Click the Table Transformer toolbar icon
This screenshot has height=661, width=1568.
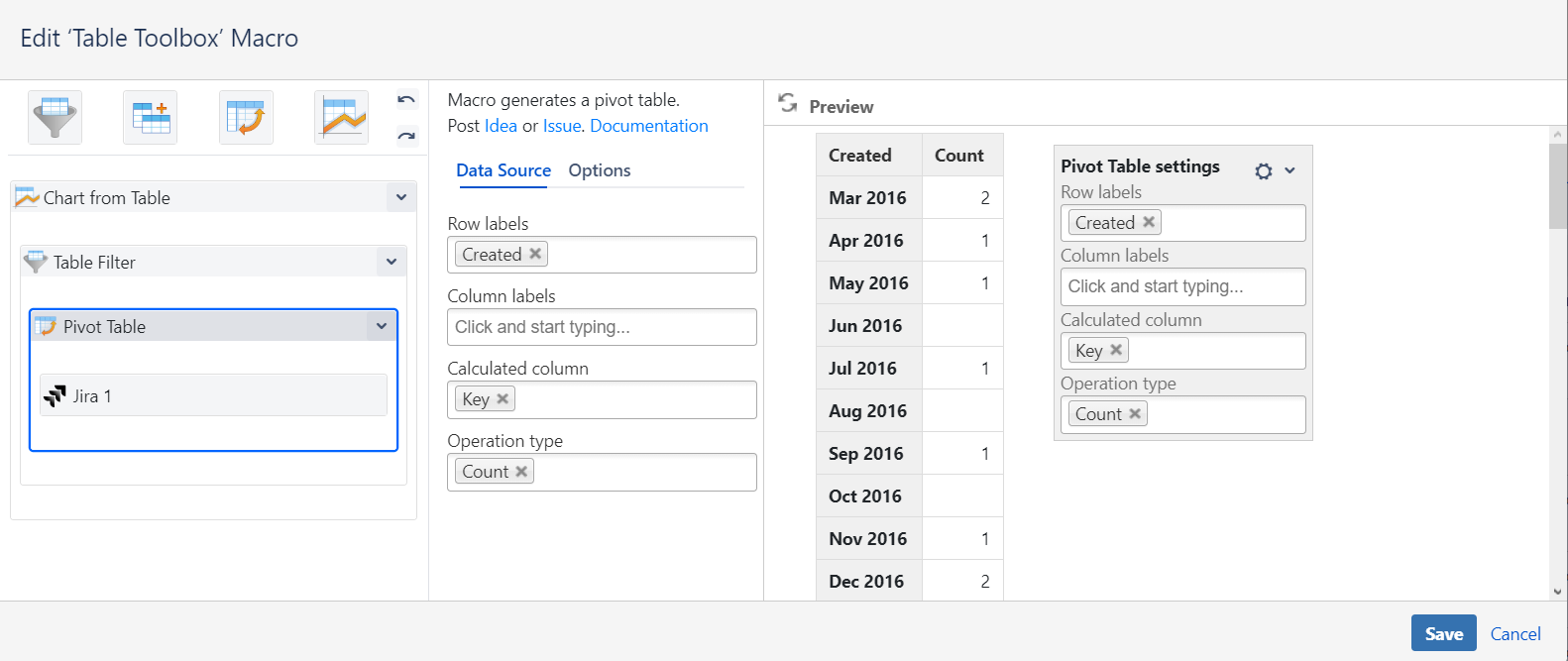point(151,118)
